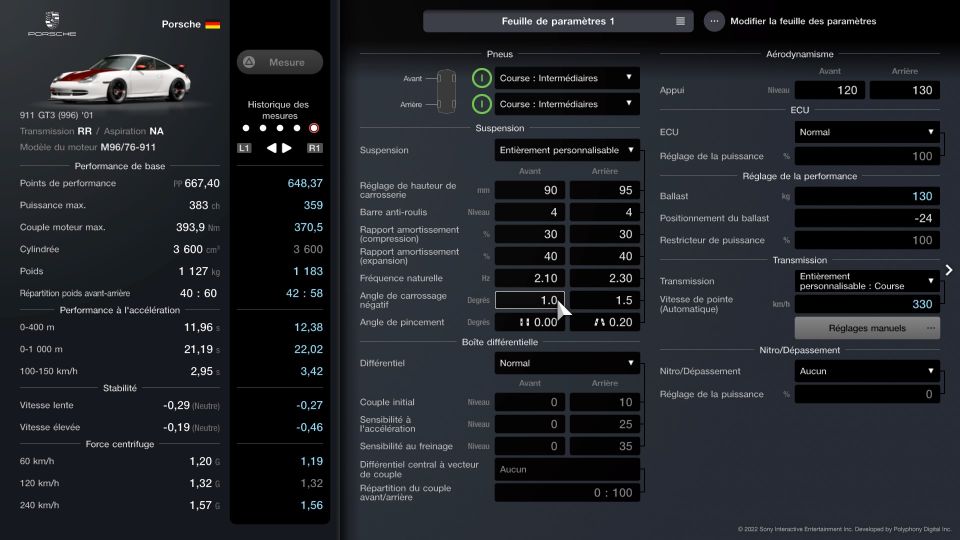Click the Porsche crest logo
The image size is (960, 540).
point(52,24)
